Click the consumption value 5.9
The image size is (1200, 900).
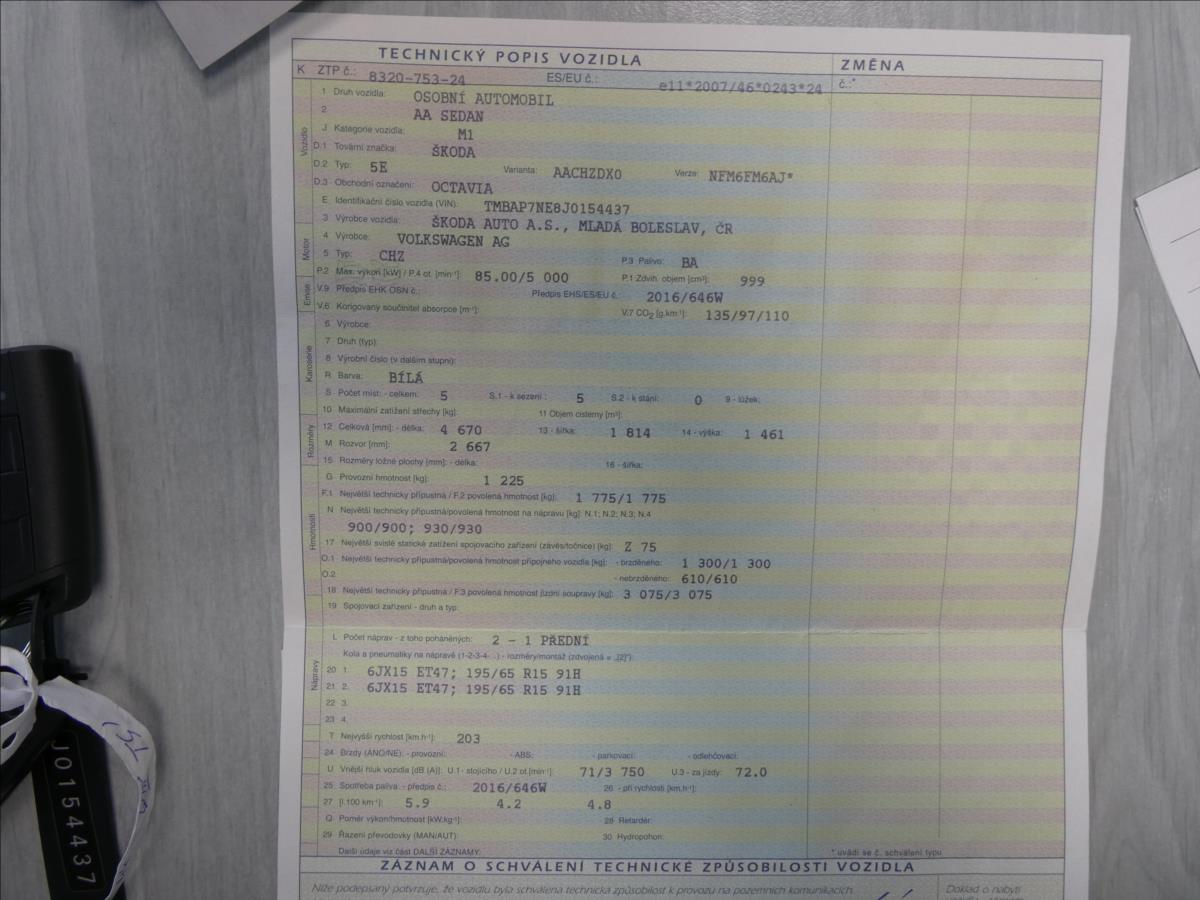pyautogui.click(x=416, y=802)
